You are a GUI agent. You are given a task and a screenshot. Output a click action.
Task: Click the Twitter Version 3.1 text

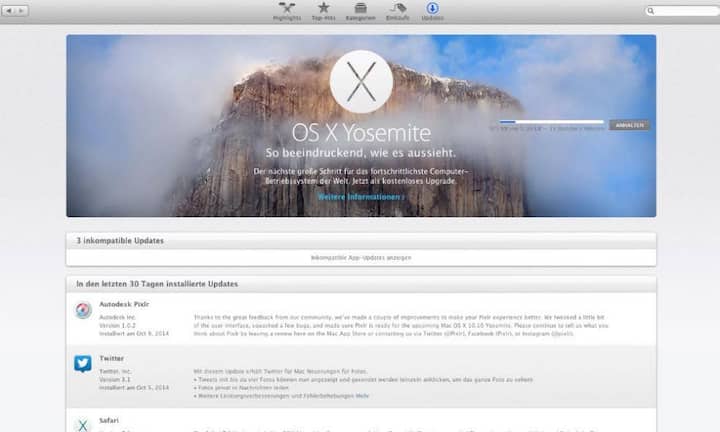(115, 379)
